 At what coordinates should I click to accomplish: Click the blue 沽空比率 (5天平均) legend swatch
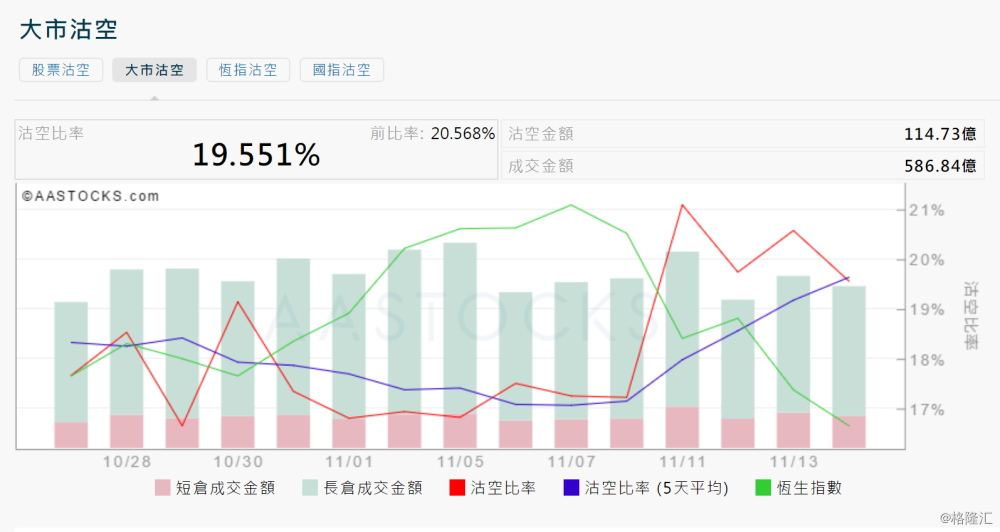coord(571,488)
